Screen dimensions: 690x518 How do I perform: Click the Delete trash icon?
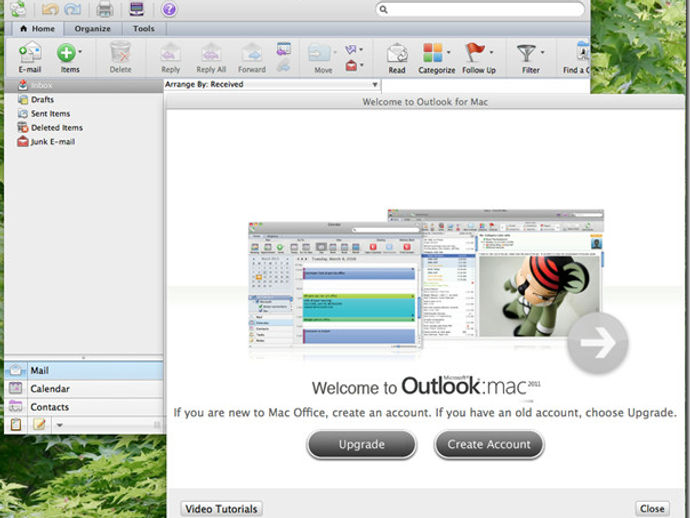coord(120,52)
